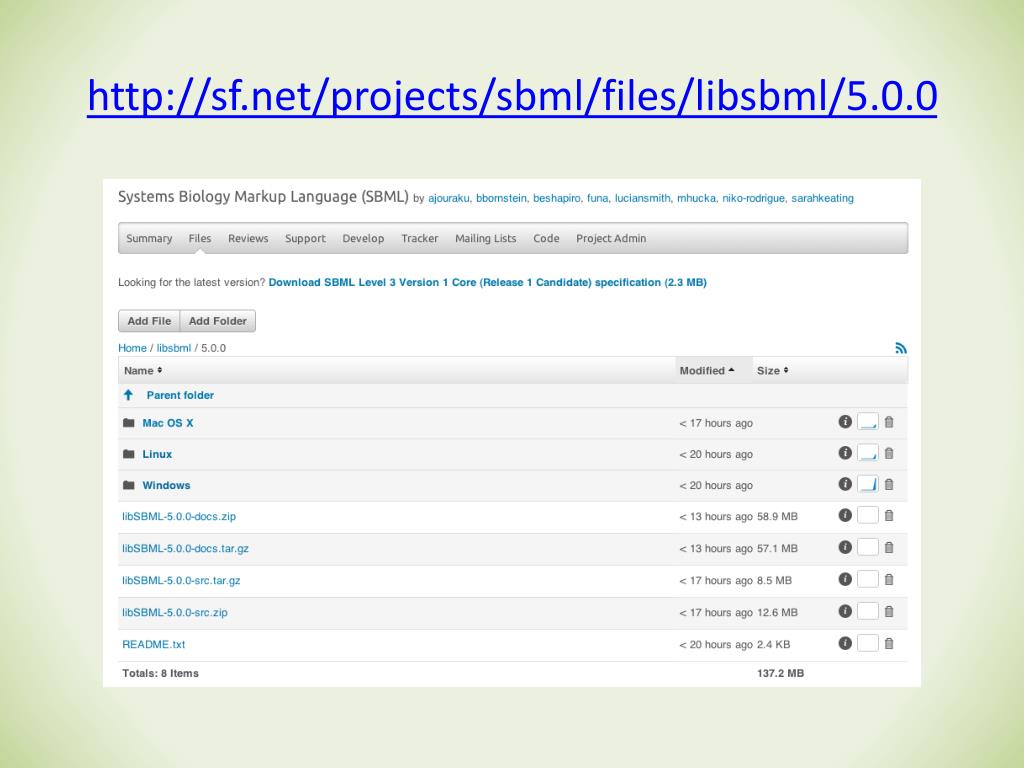Show info for README.txt
The height and width of the screenshot is (768, 1024).
pyautogui.click(x=845, y=643)
